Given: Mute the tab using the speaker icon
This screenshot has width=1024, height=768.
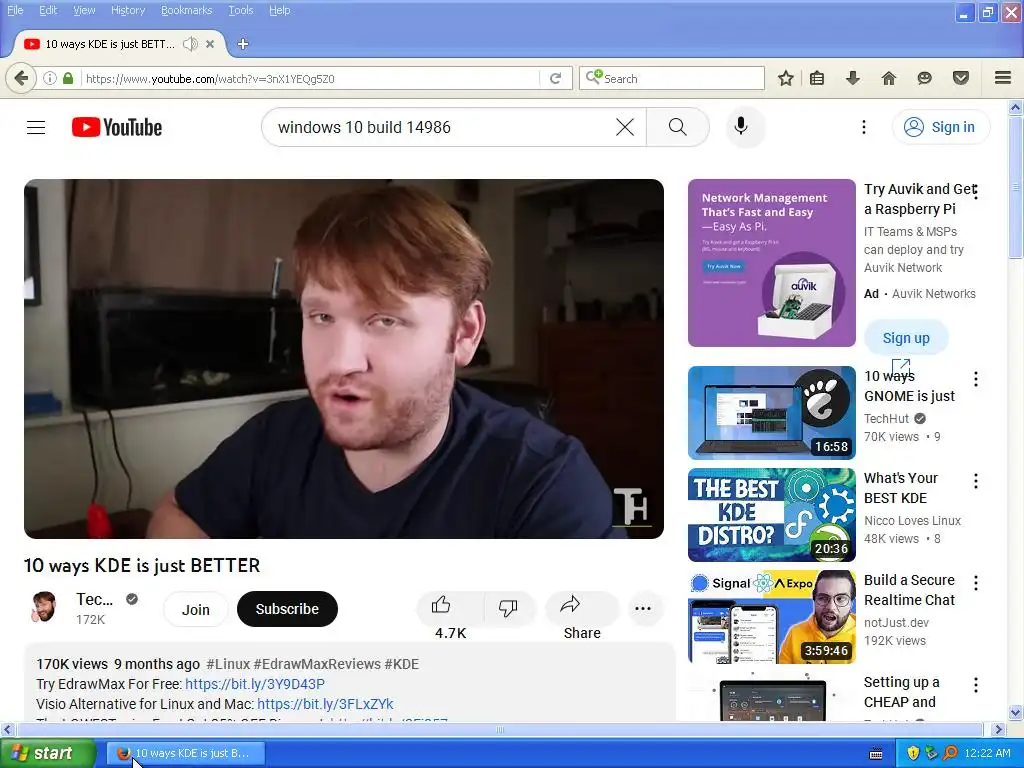Looking at the screenshot, I should pyautogui.click(x=190, y=44).
